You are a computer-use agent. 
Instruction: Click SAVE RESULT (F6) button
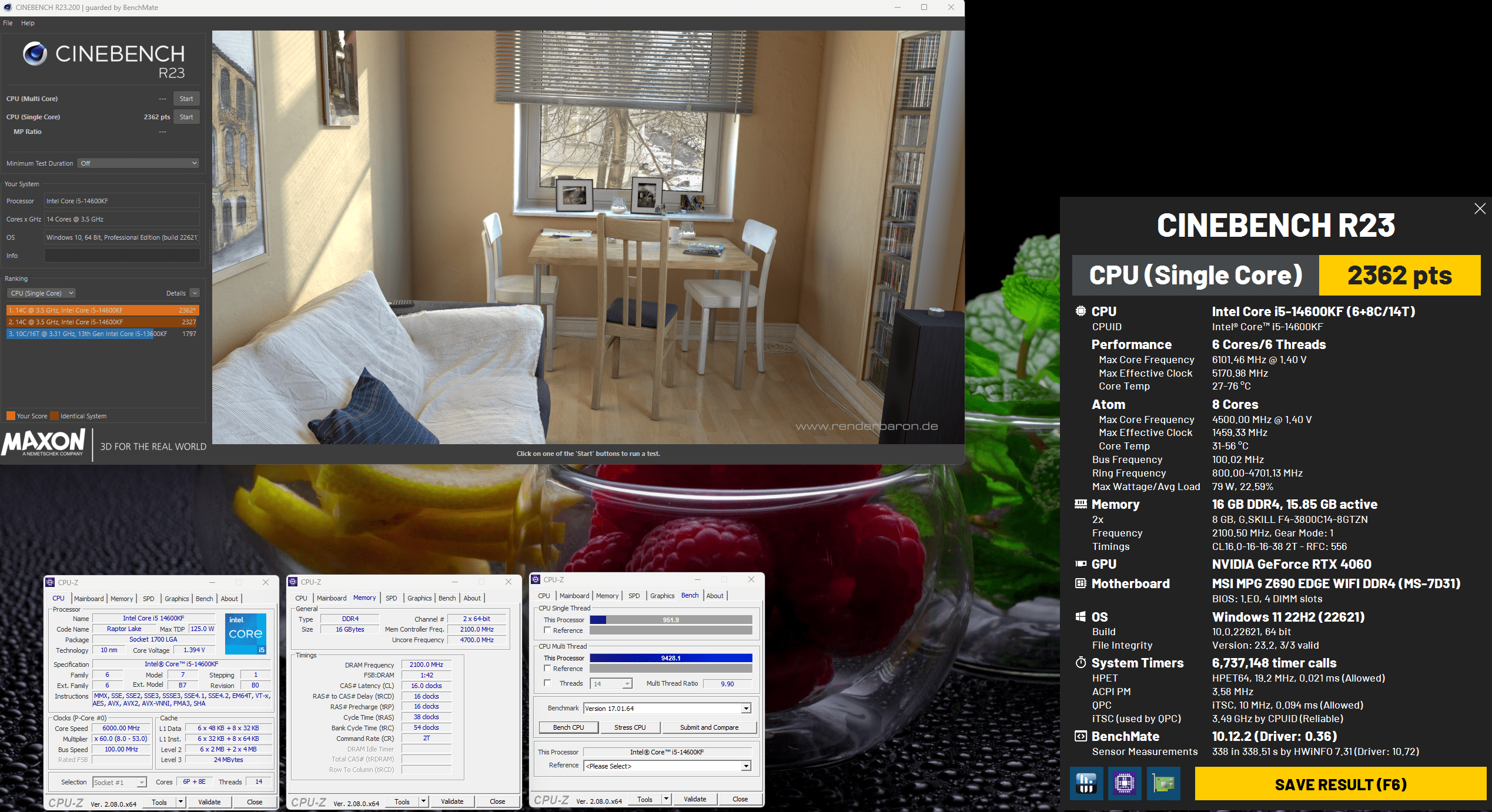tap(1340, 784)
